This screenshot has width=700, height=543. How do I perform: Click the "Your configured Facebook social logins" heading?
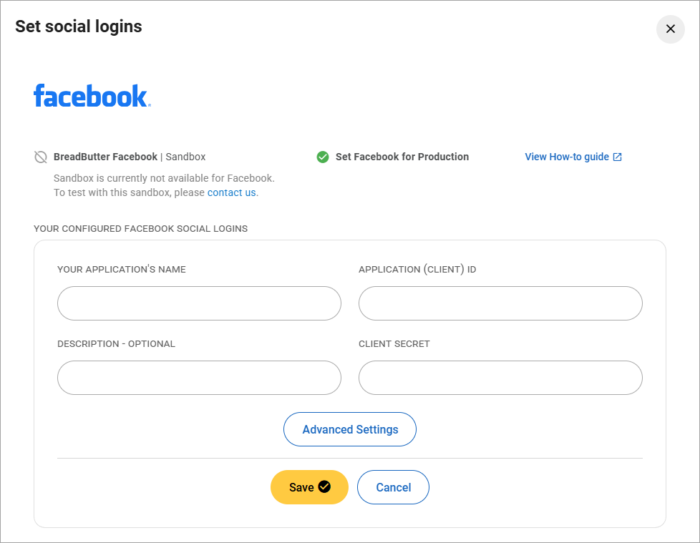click(x=141, y=229)
